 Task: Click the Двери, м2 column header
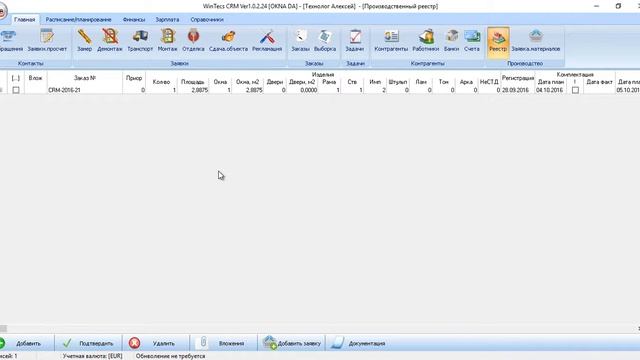tap(302, 82)
